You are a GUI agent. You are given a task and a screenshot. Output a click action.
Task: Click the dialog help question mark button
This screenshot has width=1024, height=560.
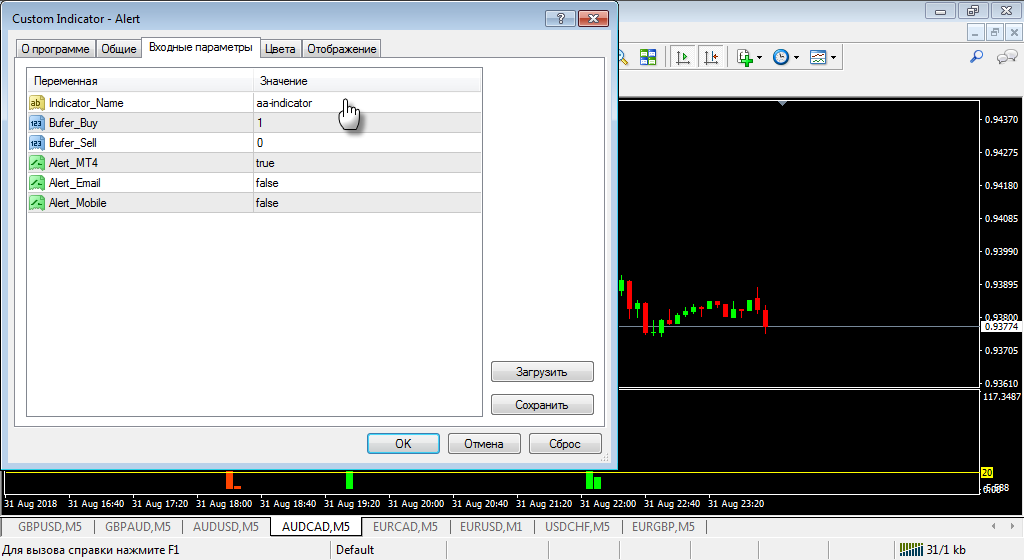tap(560, 18)
